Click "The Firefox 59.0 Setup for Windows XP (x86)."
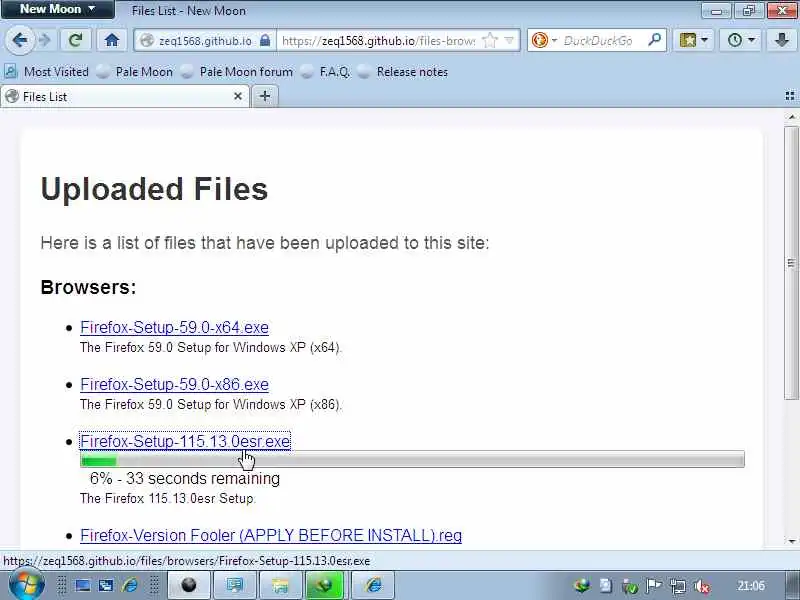This screenshot has width=800, height=600. 210,405
